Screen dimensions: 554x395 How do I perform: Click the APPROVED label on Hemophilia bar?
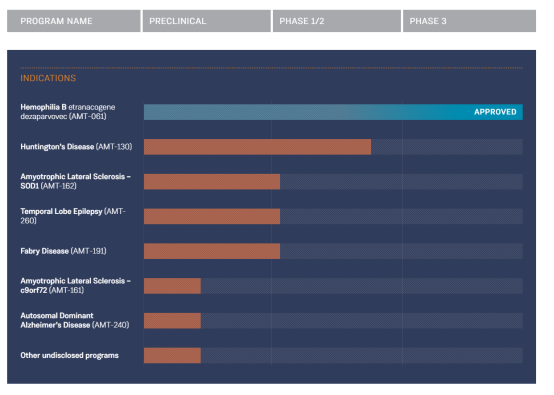point(495,112)
